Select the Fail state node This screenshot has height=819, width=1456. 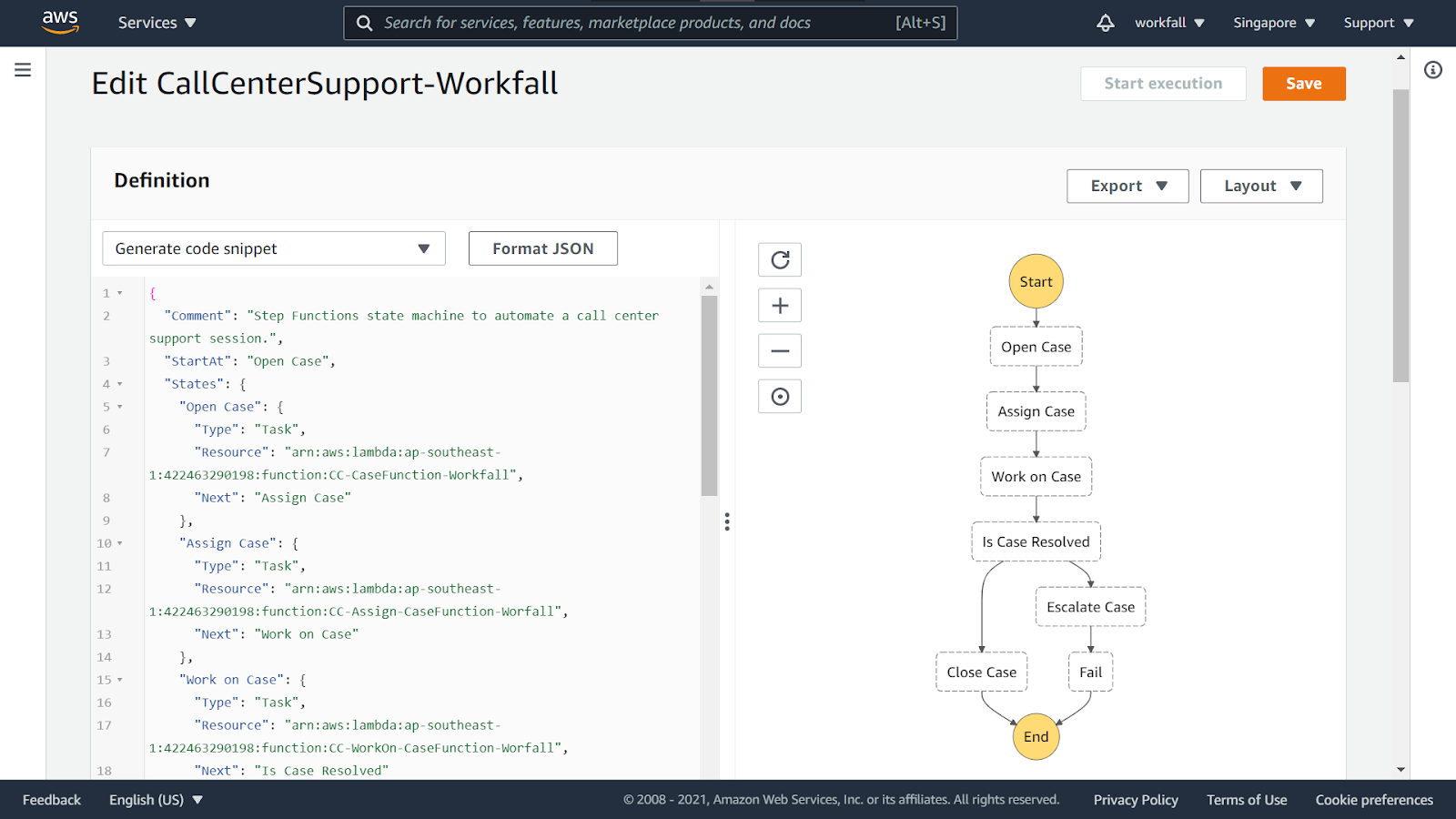(x=1090, y=672)
